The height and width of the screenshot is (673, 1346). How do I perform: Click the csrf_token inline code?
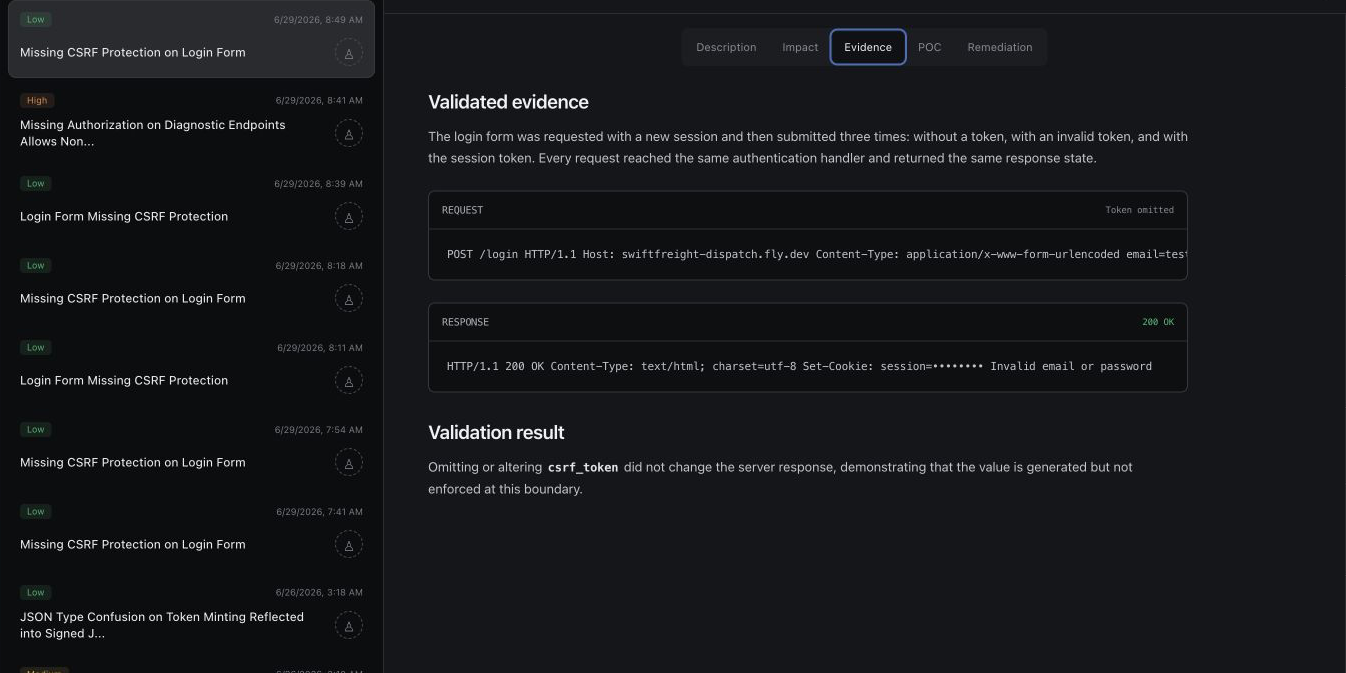coord(583,467)
